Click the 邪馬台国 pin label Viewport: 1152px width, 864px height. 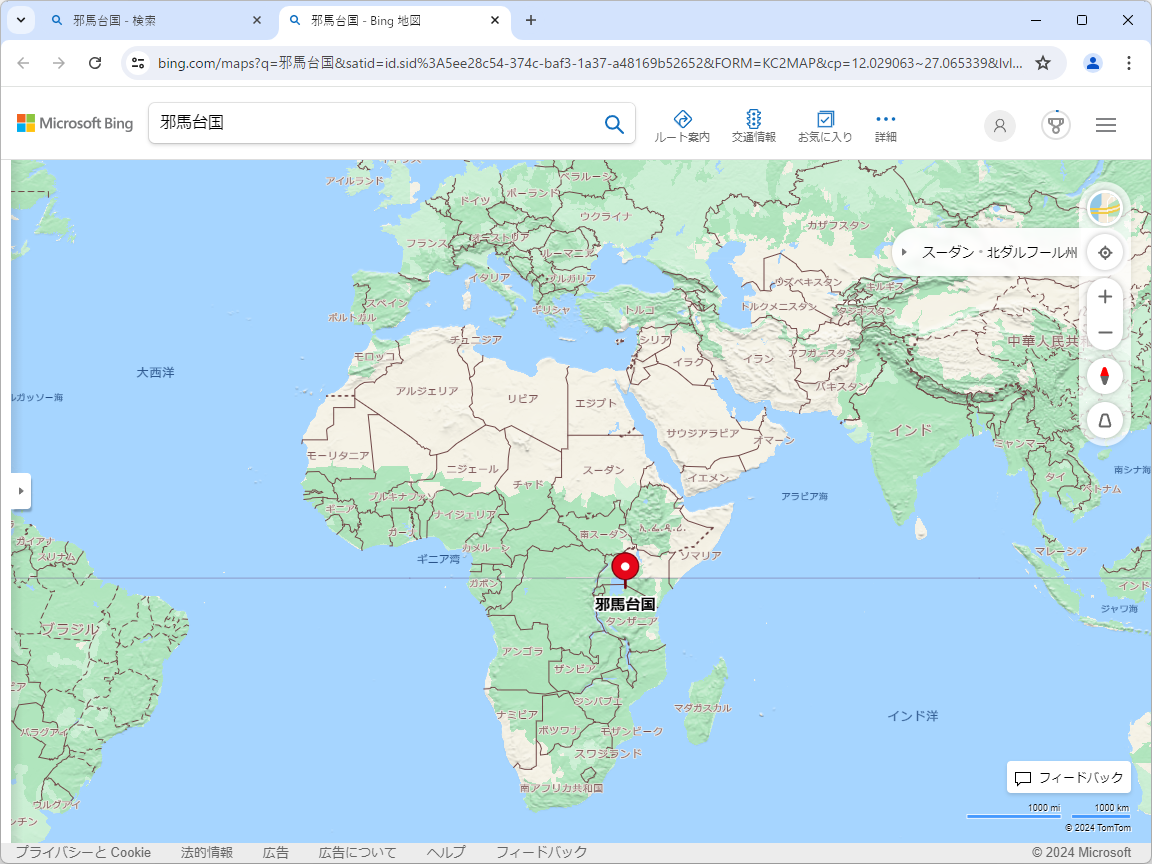[x=625, y=604]
